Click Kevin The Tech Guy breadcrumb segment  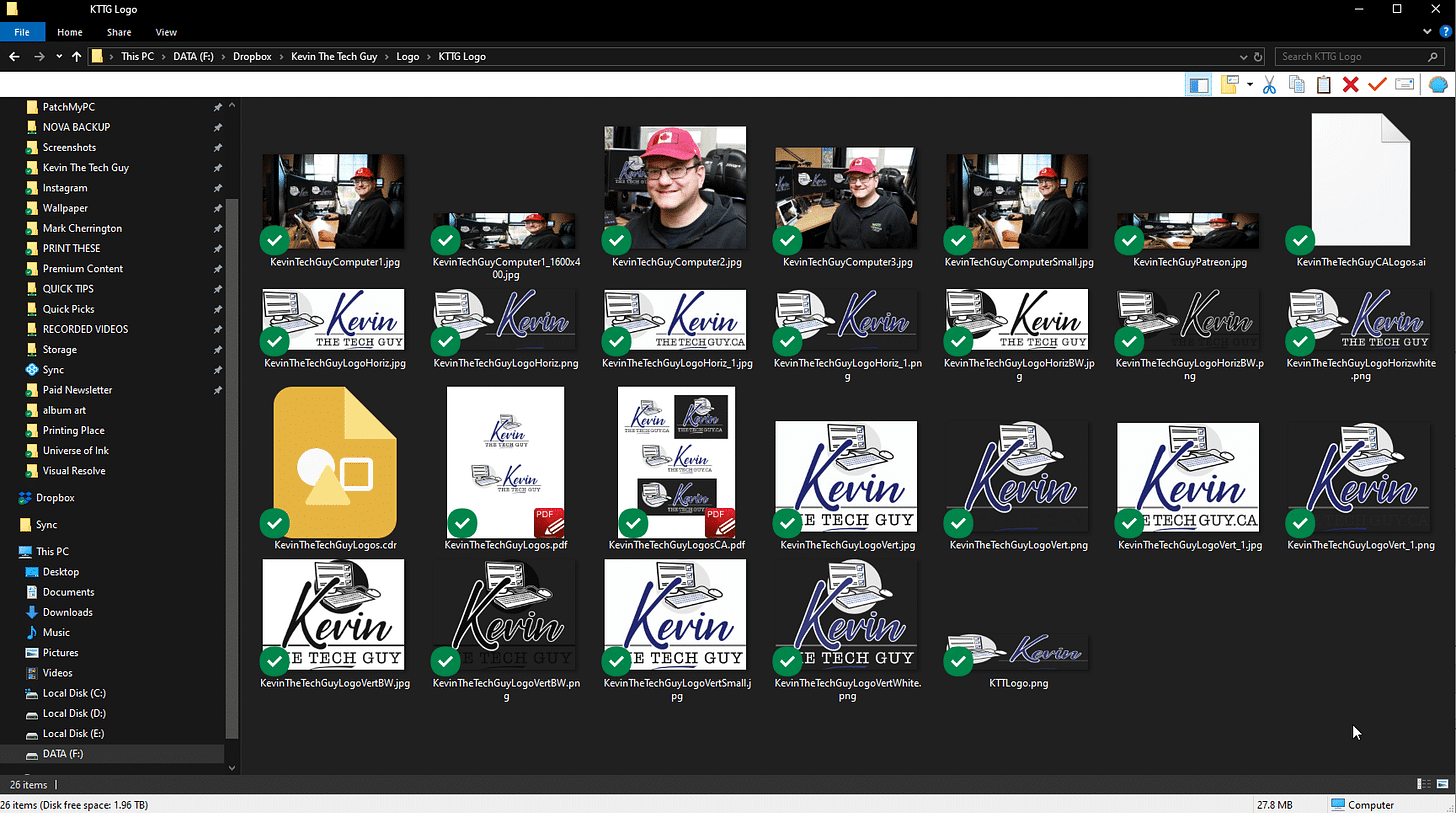click(334, 57)
